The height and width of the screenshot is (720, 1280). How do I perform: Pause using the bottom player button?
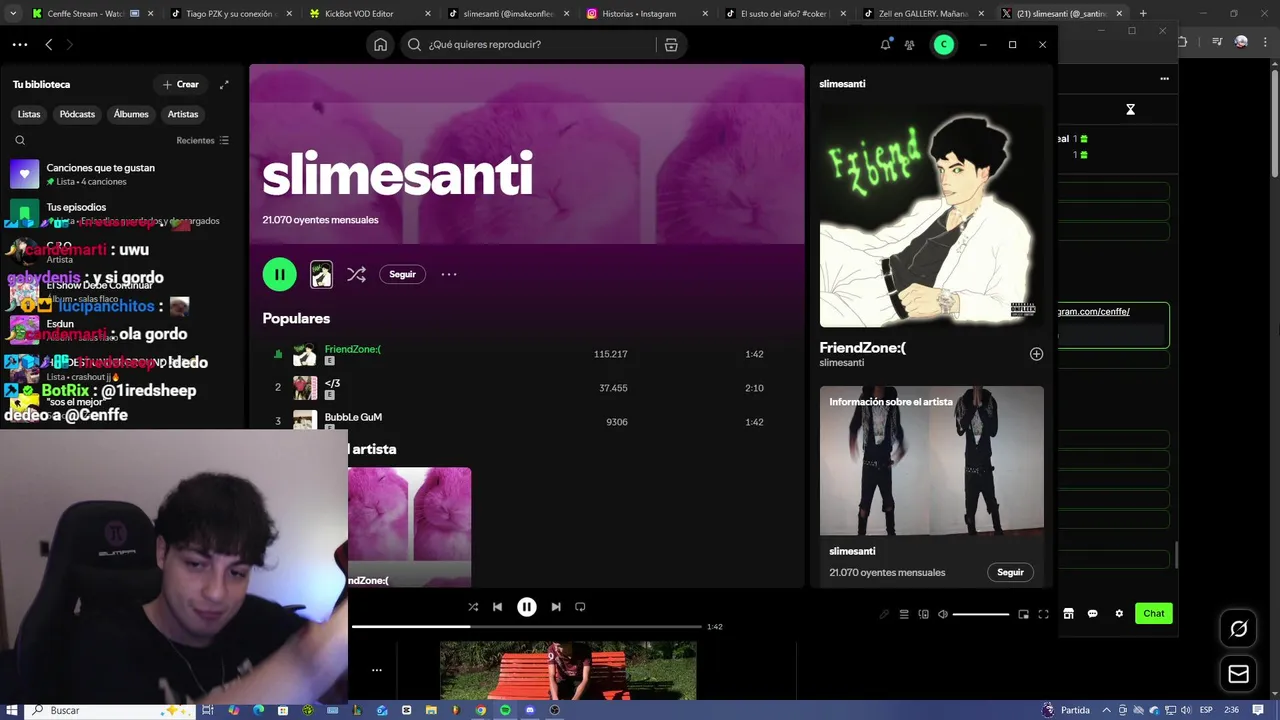(527, 606)
